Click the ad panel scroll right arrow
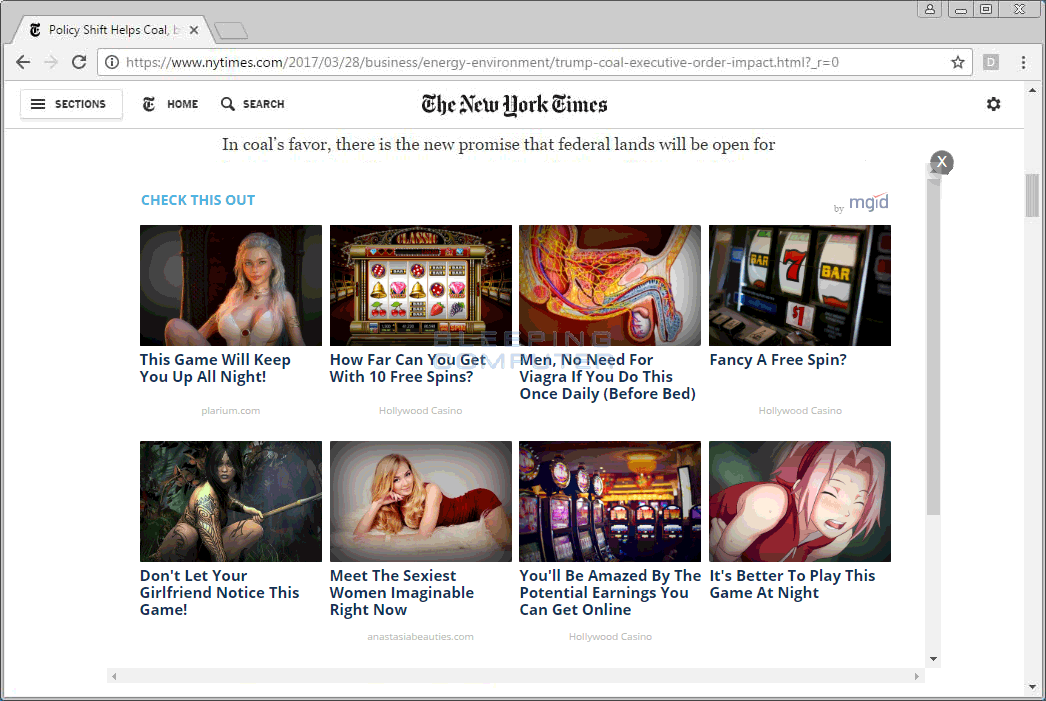 (x=917, y=676)
